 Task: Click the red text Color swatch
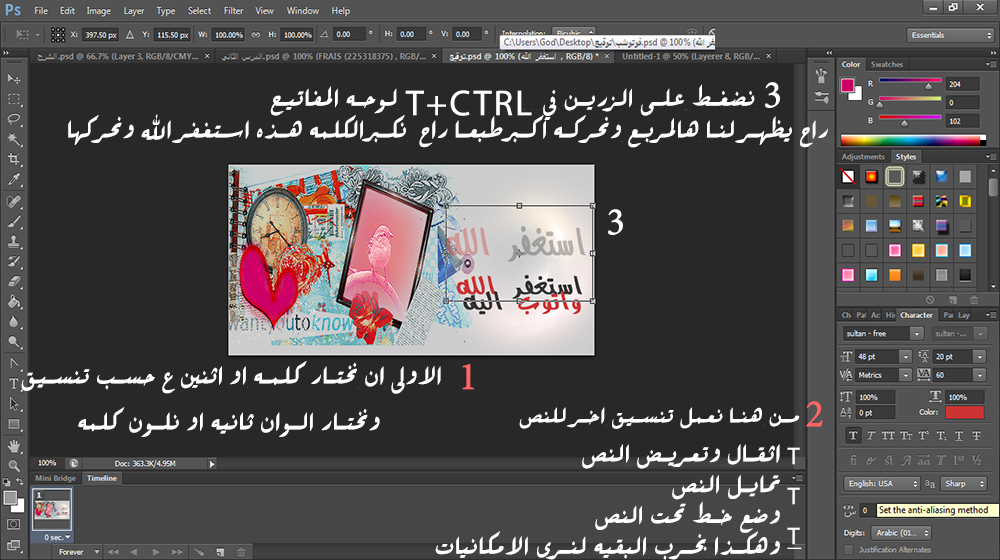(961, 411)
